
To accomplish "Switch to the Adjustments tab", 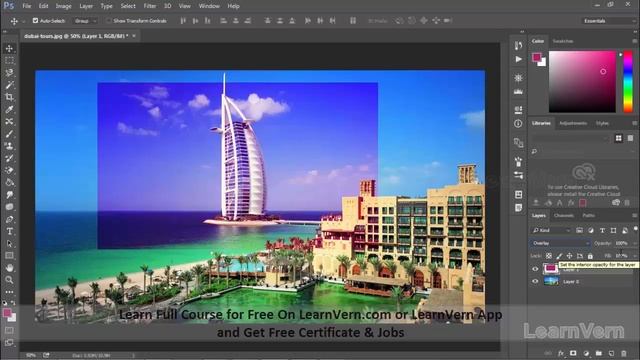I will tap(573, 123).
